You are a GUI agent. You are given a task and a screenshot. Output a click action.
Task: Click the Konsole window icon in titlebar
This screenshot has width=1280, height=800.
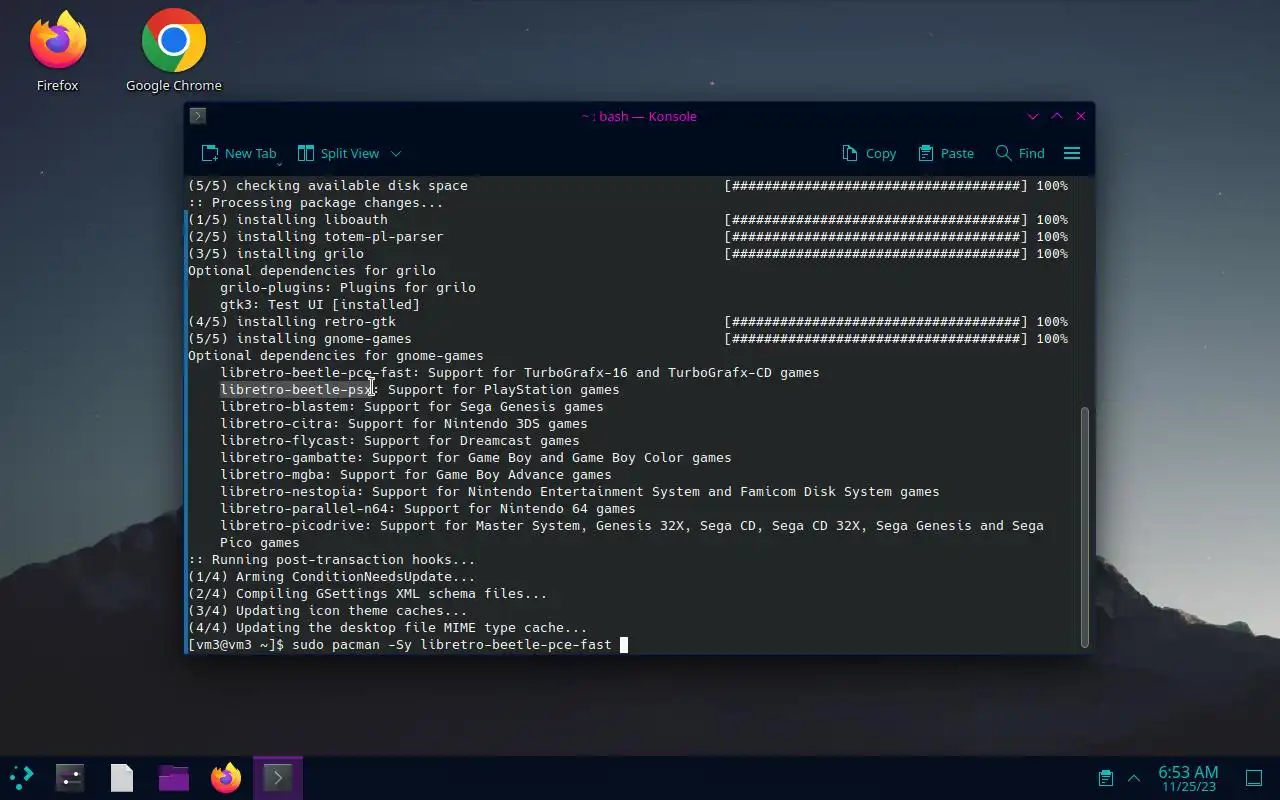tap(198, 116)
